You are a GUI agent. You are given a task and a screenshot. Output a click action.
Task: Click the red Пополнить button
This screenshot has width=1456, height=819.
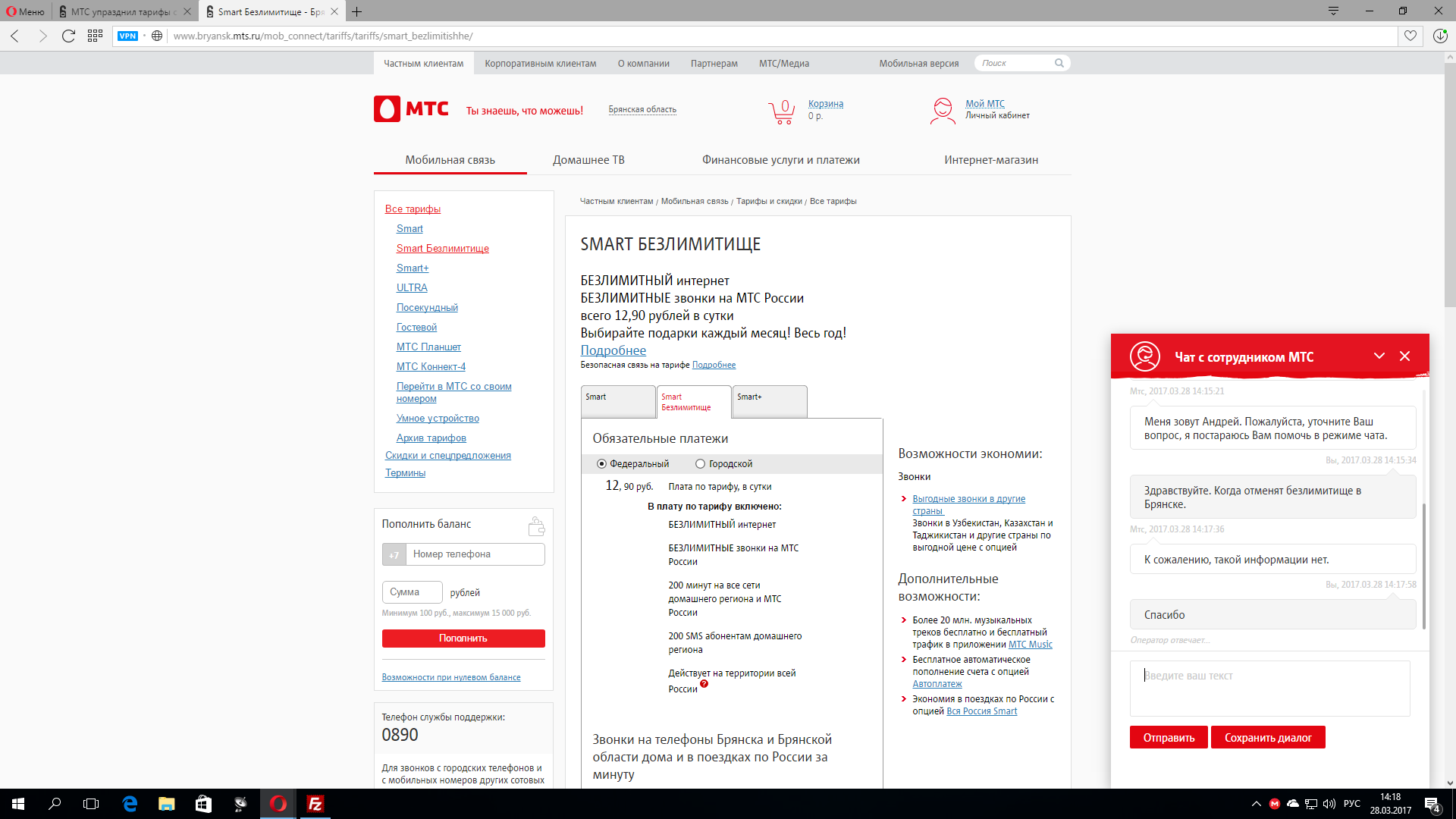(463, 639)
